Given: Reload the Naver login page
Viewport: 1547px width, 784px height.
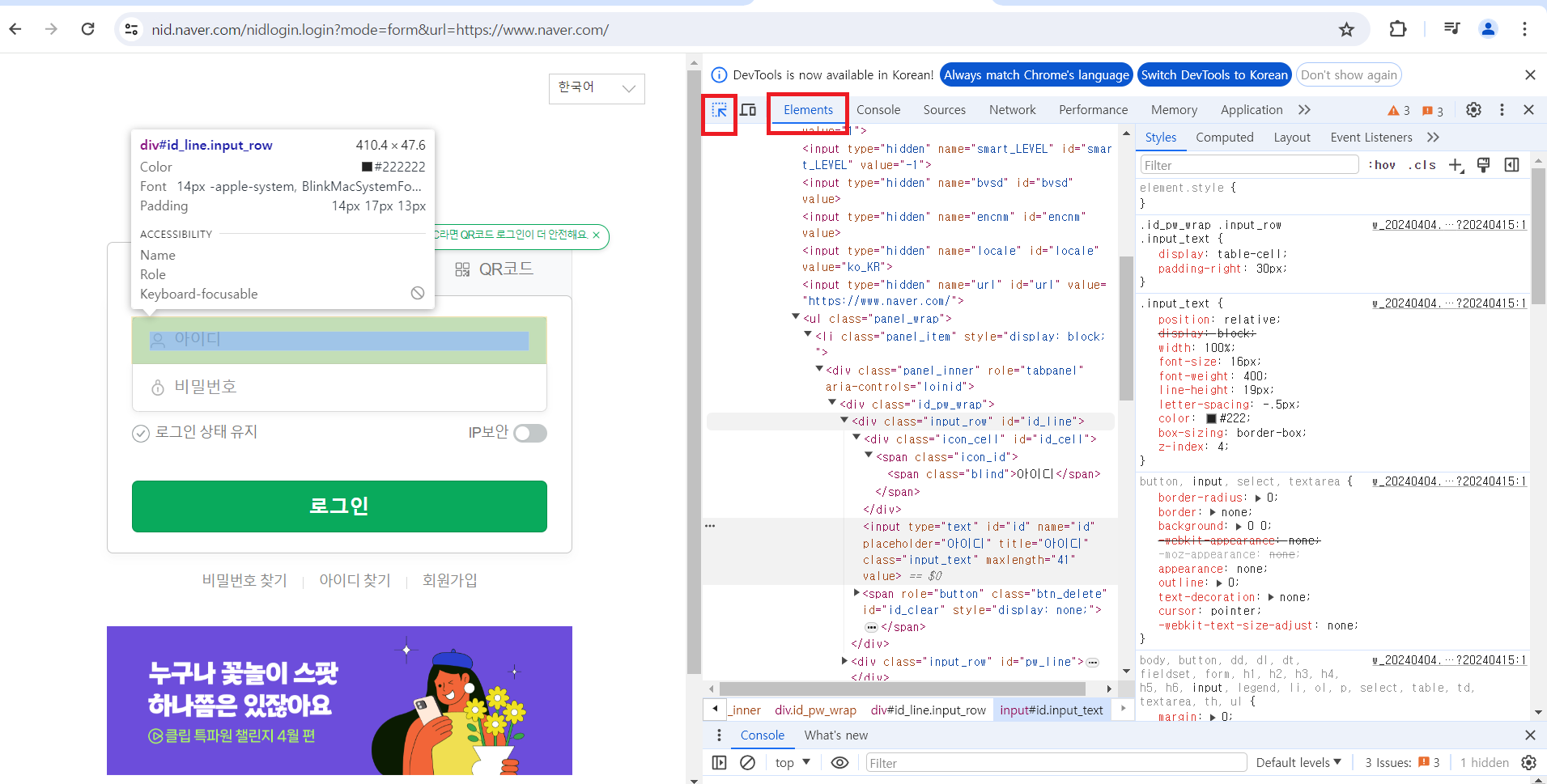Looking at the screenshot, I should (x=88, y=29).
